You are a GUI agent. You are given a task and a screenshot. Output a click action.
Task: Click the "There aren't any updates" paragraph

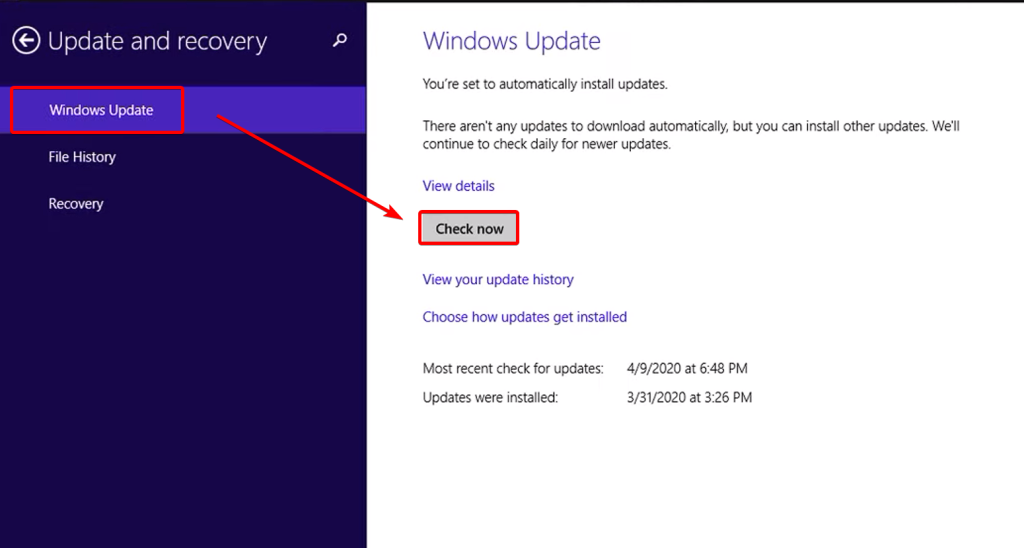(691, 135)
